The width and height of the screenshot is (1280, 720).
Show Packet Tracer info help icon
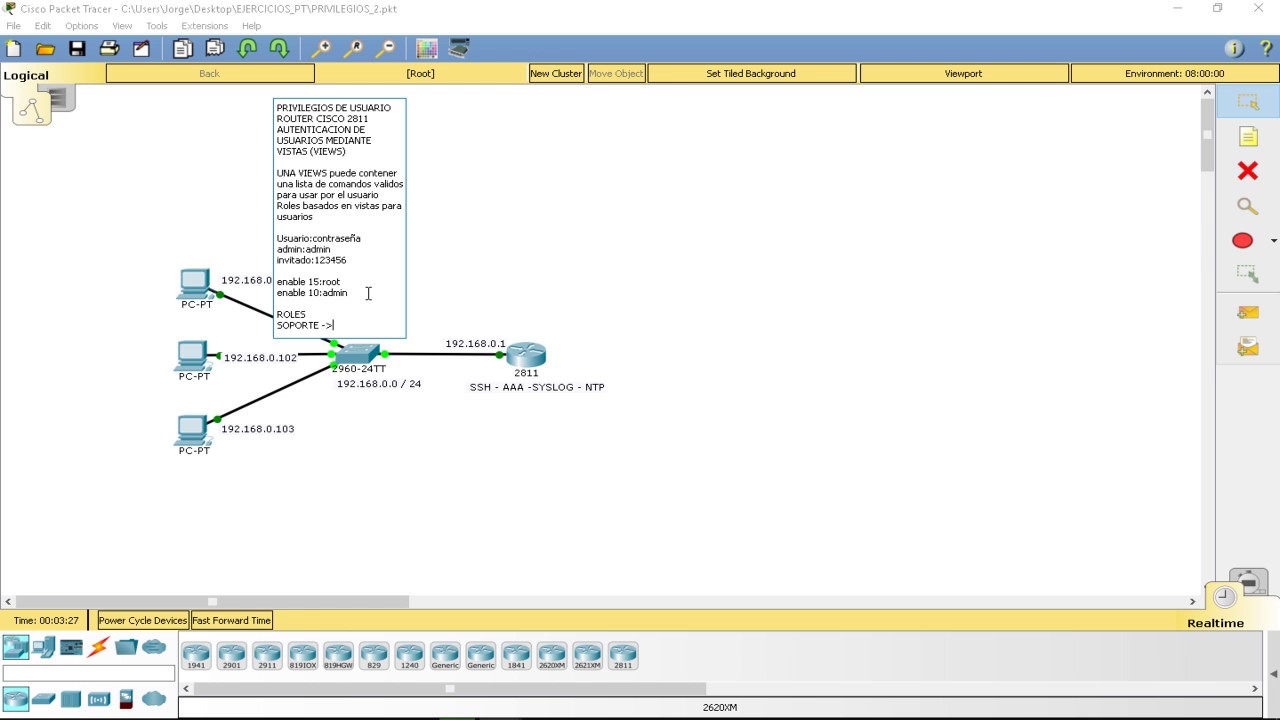pos(1234,48)
